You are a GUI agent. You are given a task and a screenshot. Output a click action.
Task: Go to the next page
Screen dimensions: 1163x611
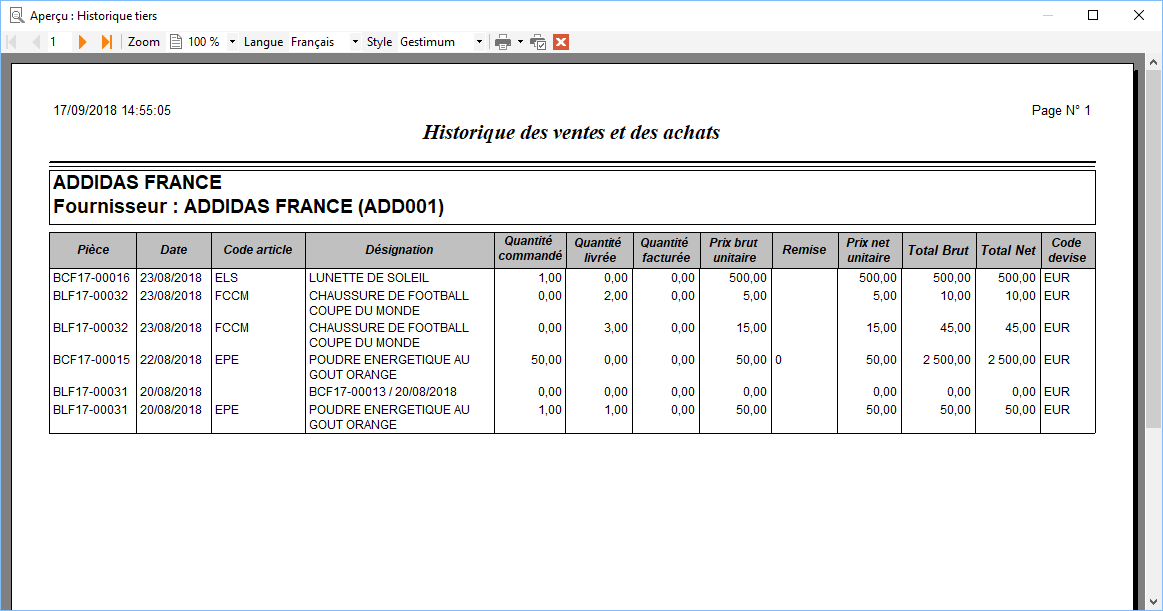pyautogui.click(x=82, y=42)
